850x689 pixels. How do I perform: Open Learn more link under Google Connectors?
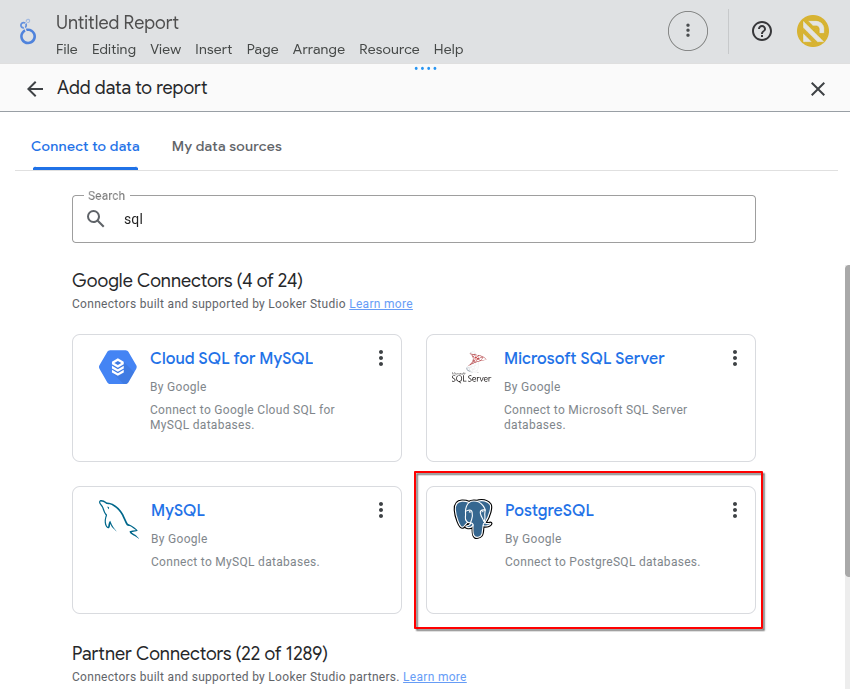(x=381, y=304)
